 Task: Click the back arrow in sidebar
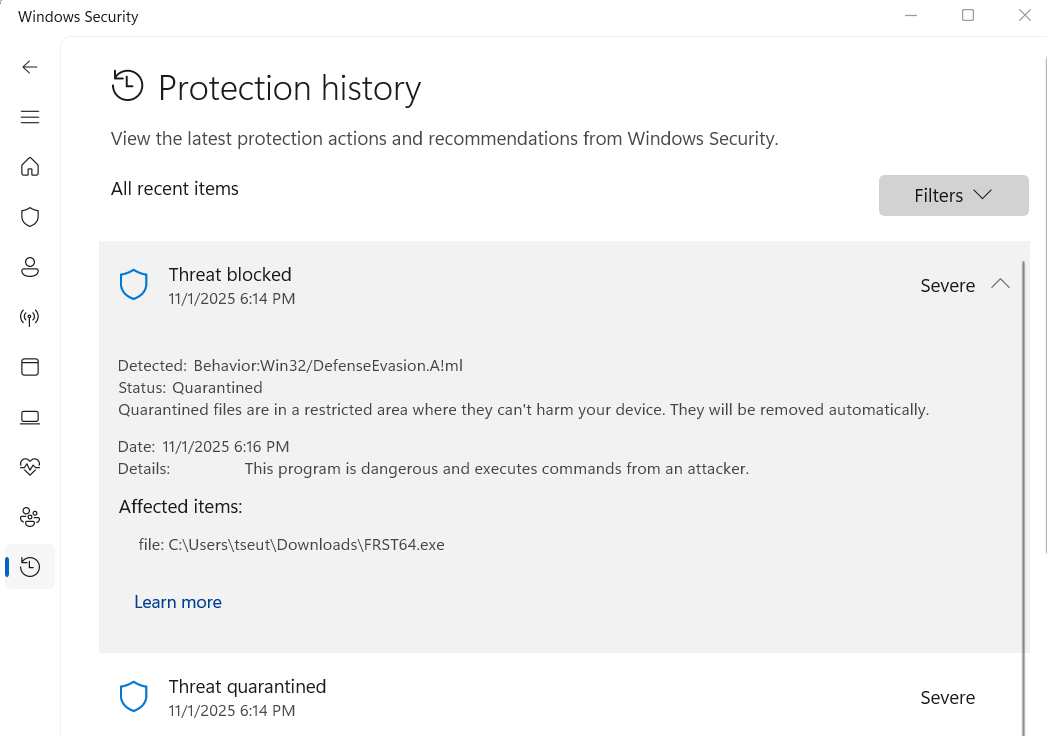[30, 67]
